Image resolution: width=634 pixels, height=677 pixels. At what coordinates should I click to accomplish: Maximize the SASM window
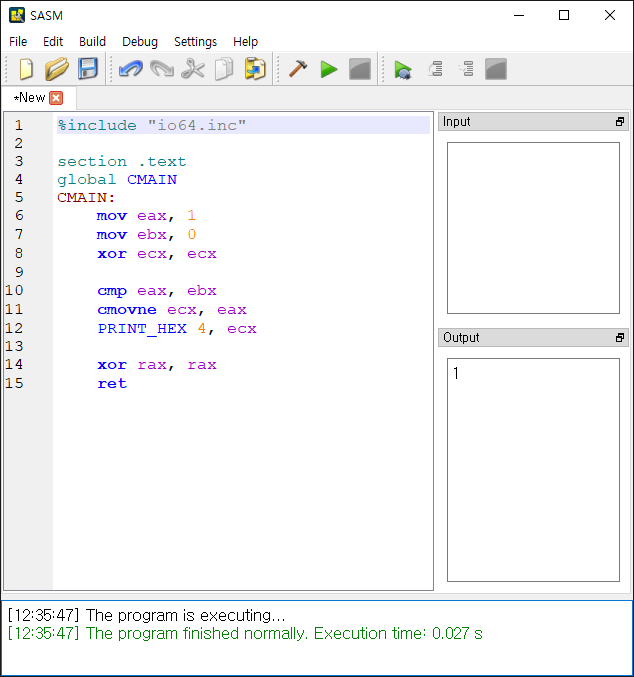[564, 16]
